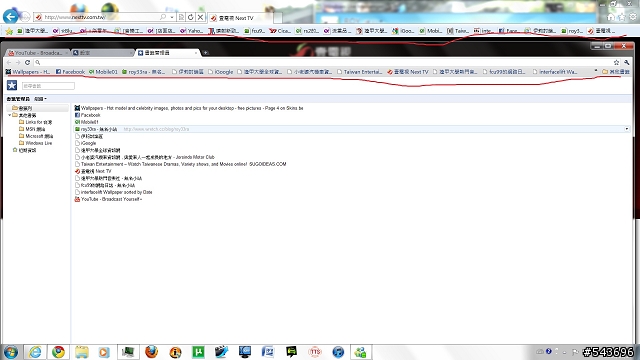Refresh page in Internet Explorer
The height and width of the screenshot is (360, 640).
click(x=191, y=17)
